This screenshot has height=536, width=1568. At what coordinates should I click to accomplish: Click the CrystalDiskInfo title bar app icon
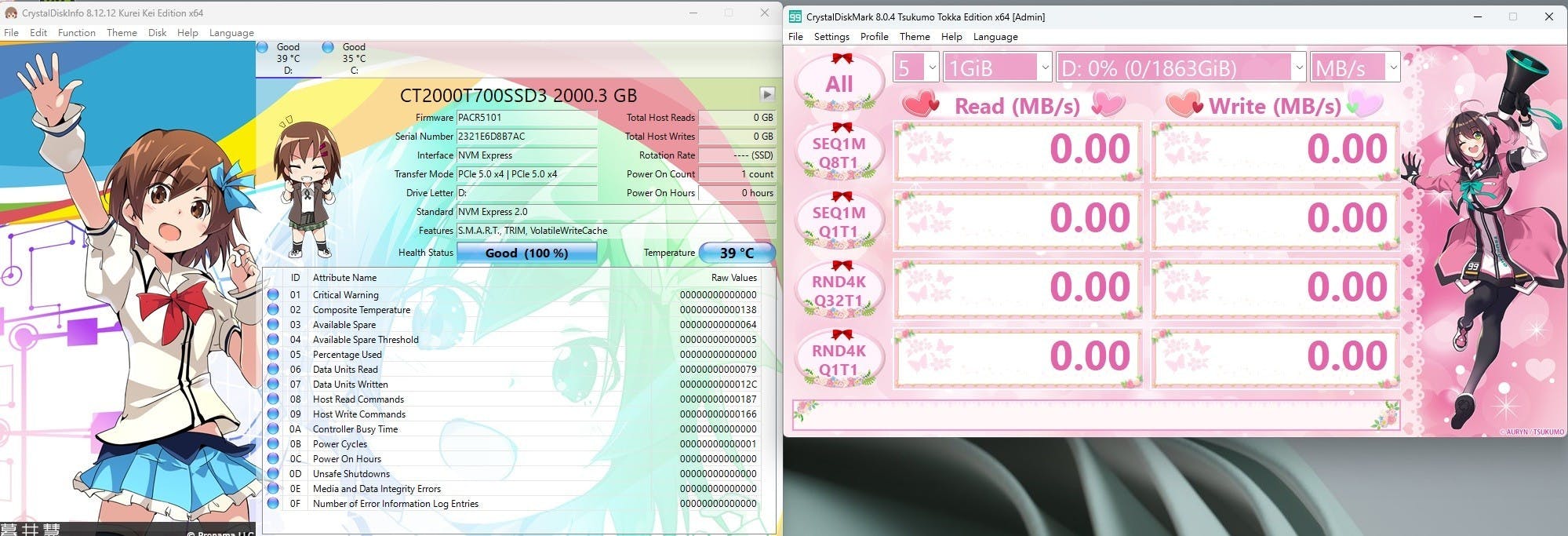pyautogui.click(x=11, y=13)
